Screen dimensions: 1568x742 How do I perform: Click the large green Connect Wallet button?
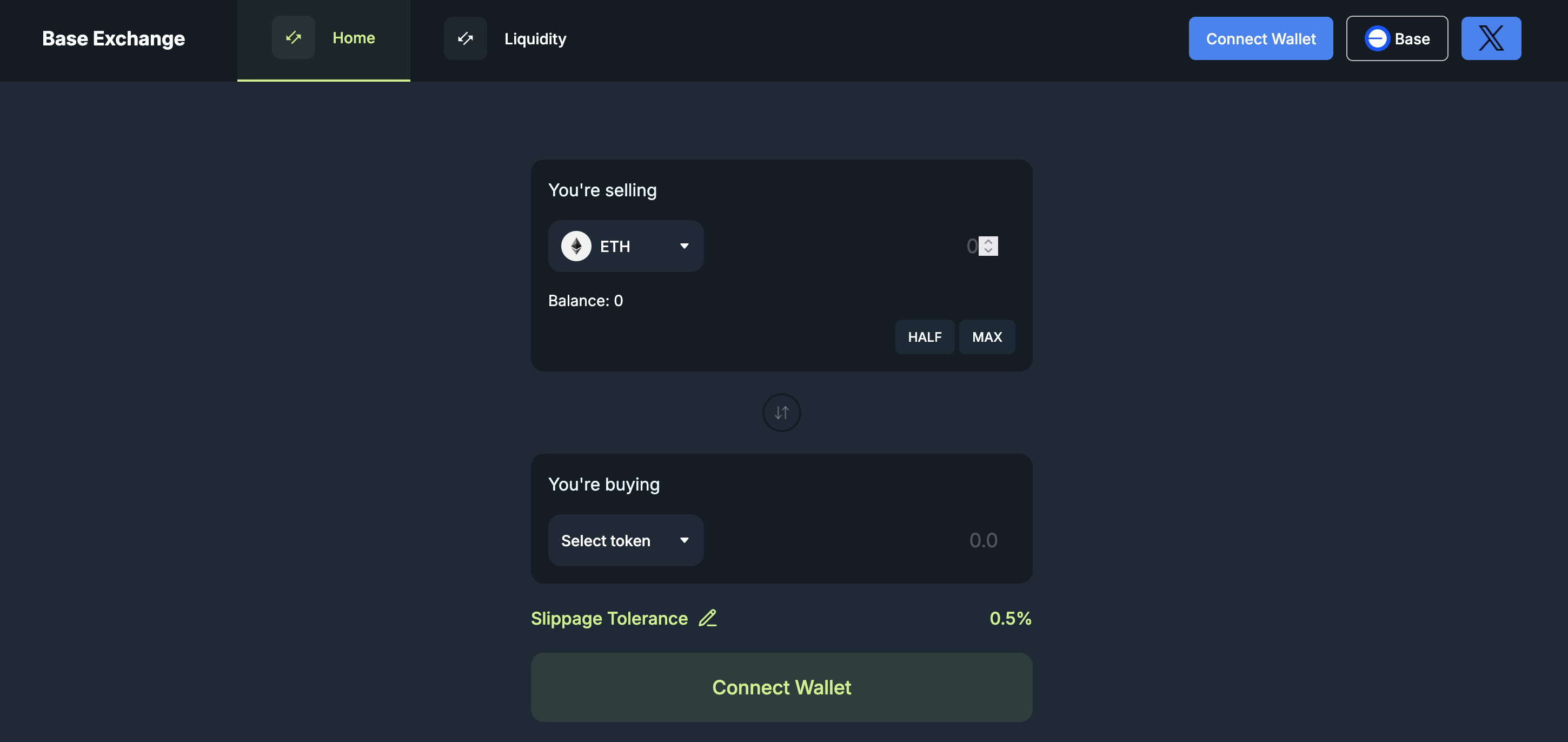(x=781, y=687)
